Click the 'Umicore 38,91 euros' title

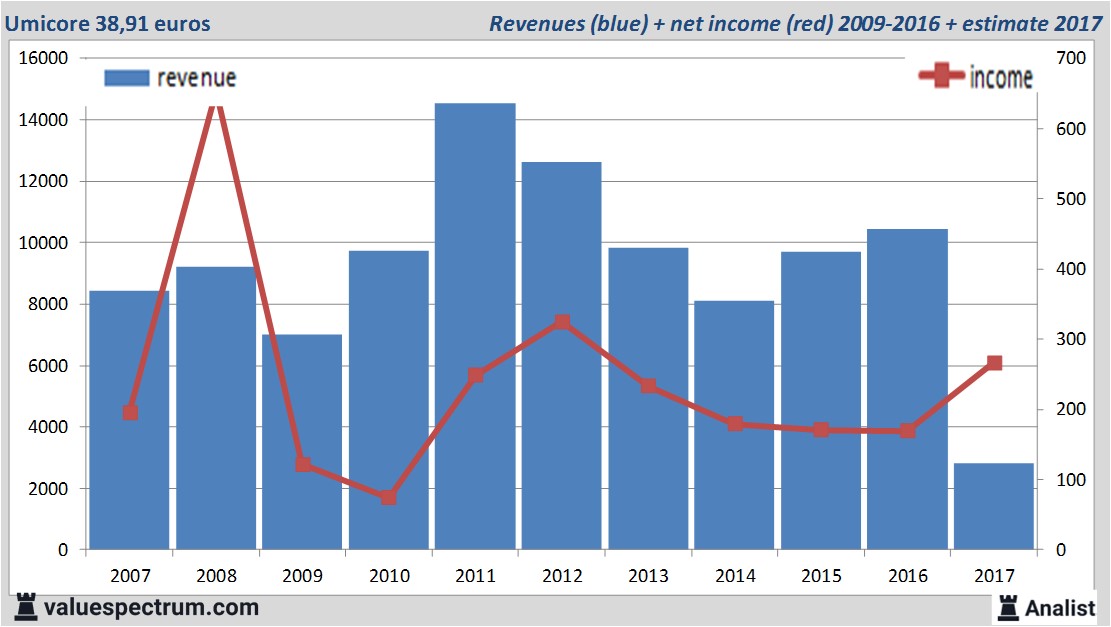coord(108,23)
